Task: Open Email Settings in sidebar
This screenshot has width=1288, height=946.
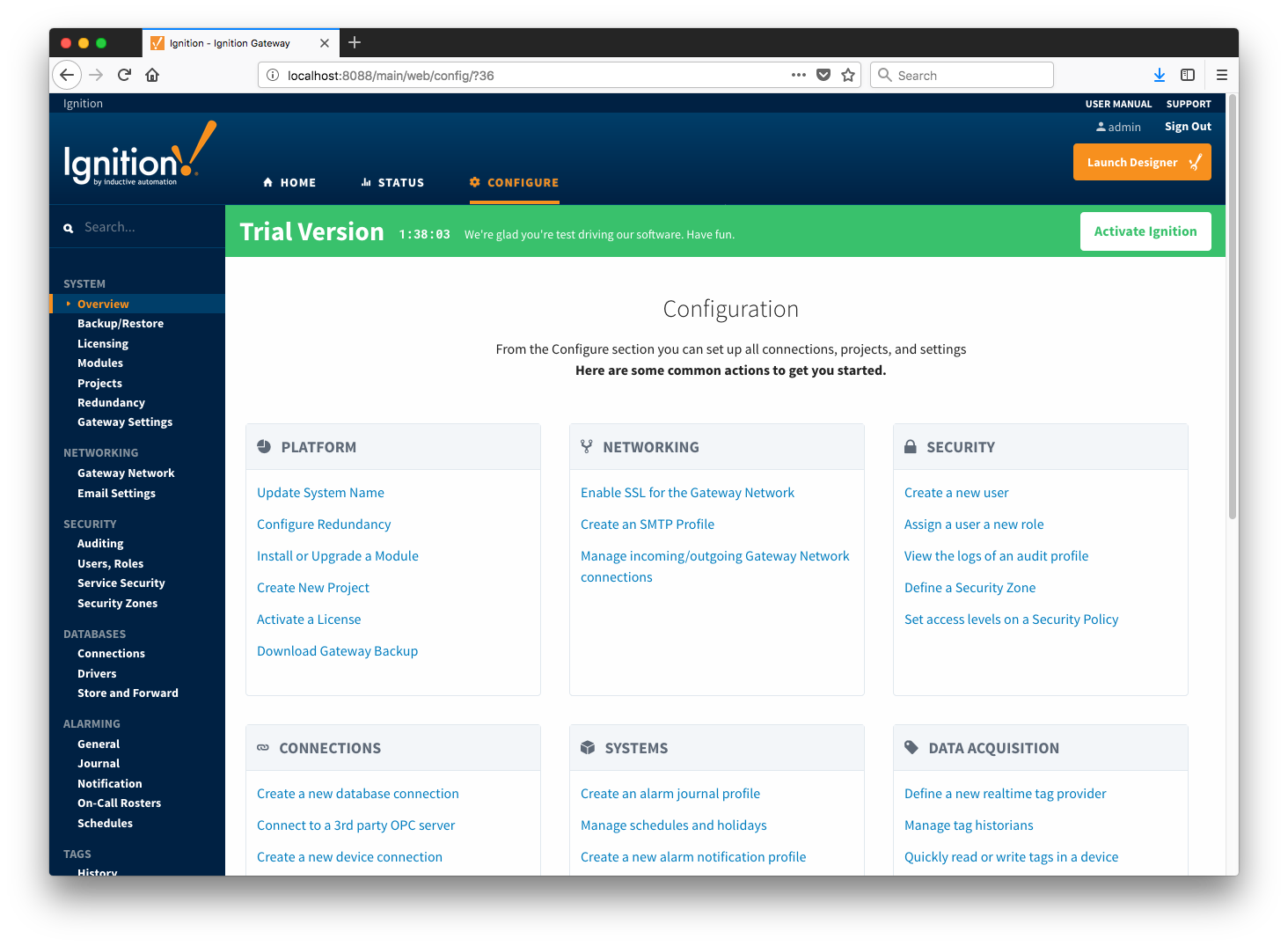Action: pyautogui.click(x=116, y=493)
